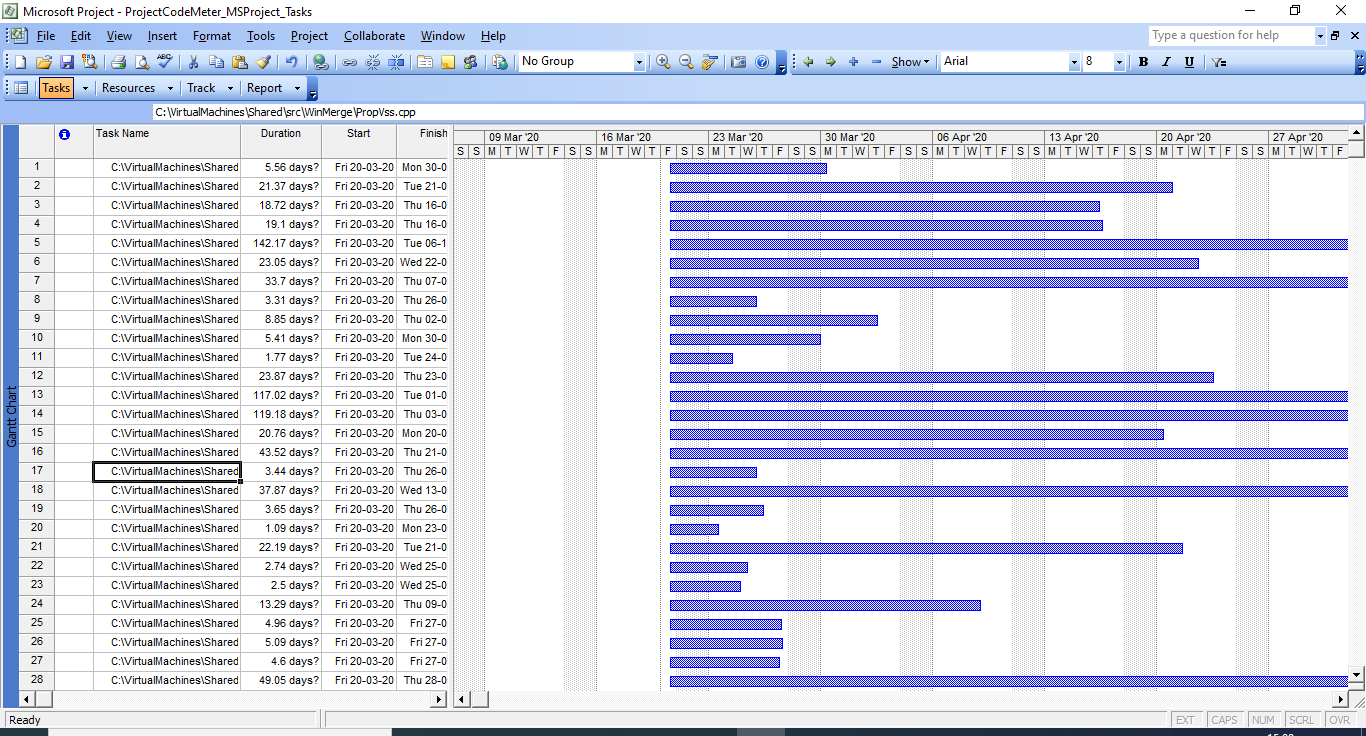Viewport: 1366px width, 736px height.
Task: Toggle Italic formatting
Action: click(1166, 62)
